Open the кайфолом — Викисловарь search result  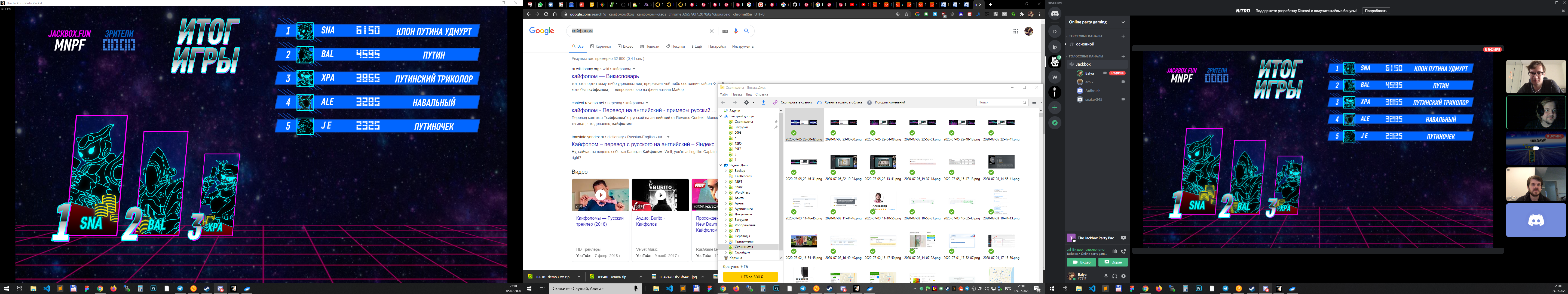(x=605, y=77)
